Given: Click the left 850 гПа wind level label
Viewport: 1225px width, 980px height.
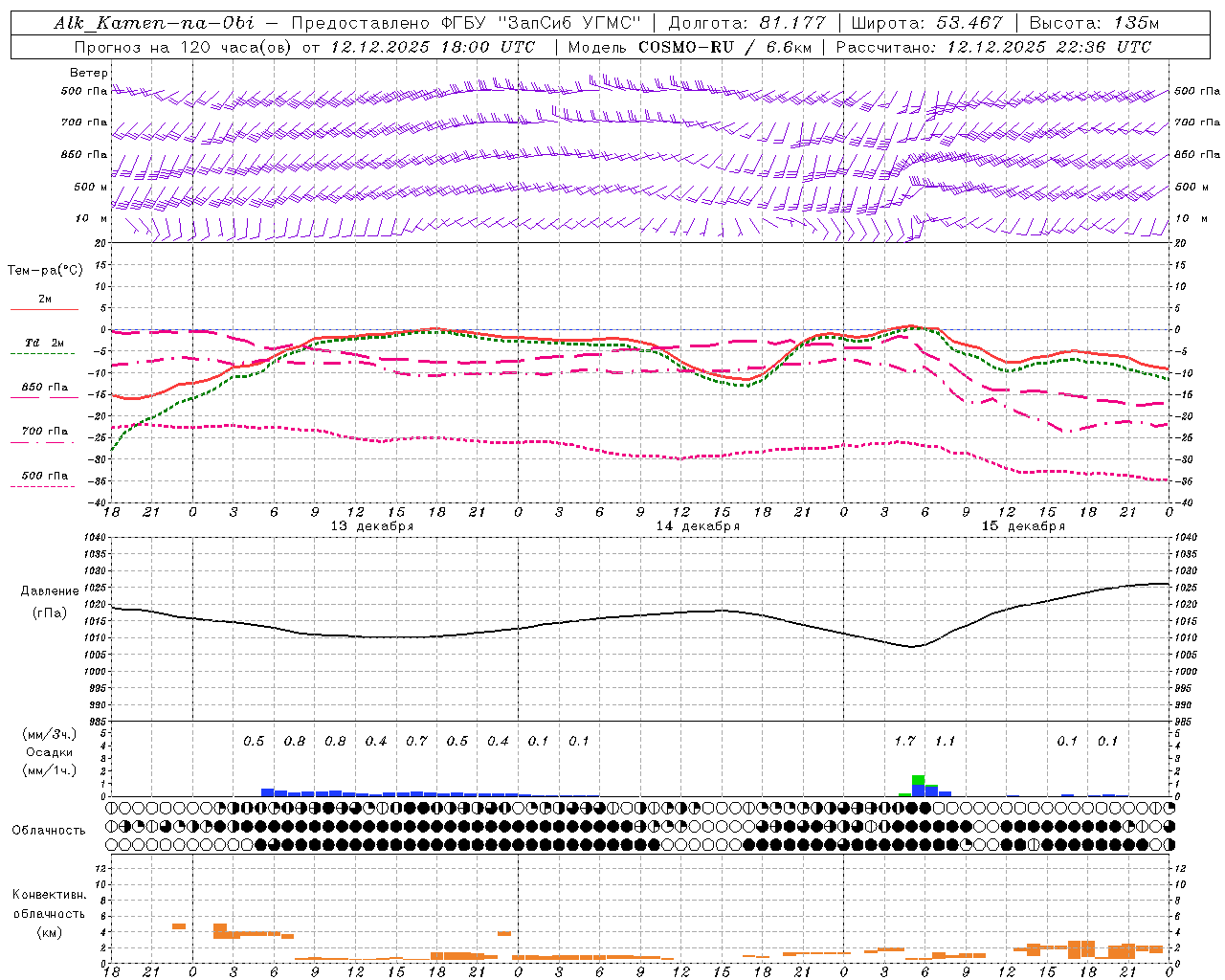Looking at the screenshot, I should (84, 154).
